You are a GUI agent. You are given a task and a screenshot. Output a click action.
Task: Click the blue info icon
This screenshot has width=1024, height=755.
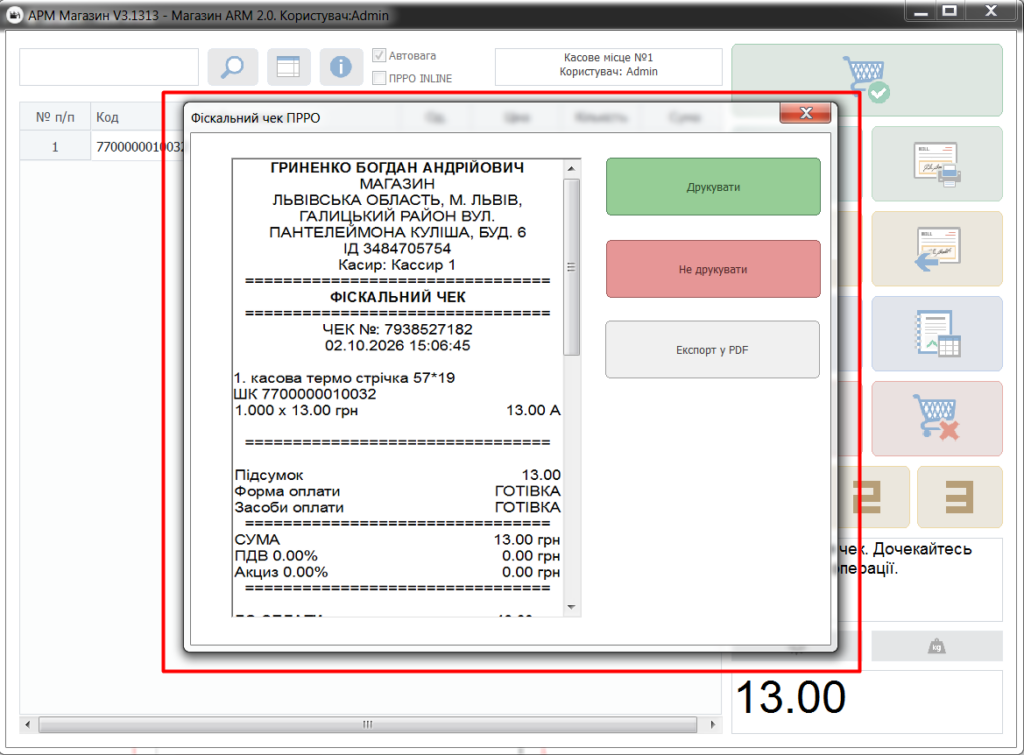(341, 67)
